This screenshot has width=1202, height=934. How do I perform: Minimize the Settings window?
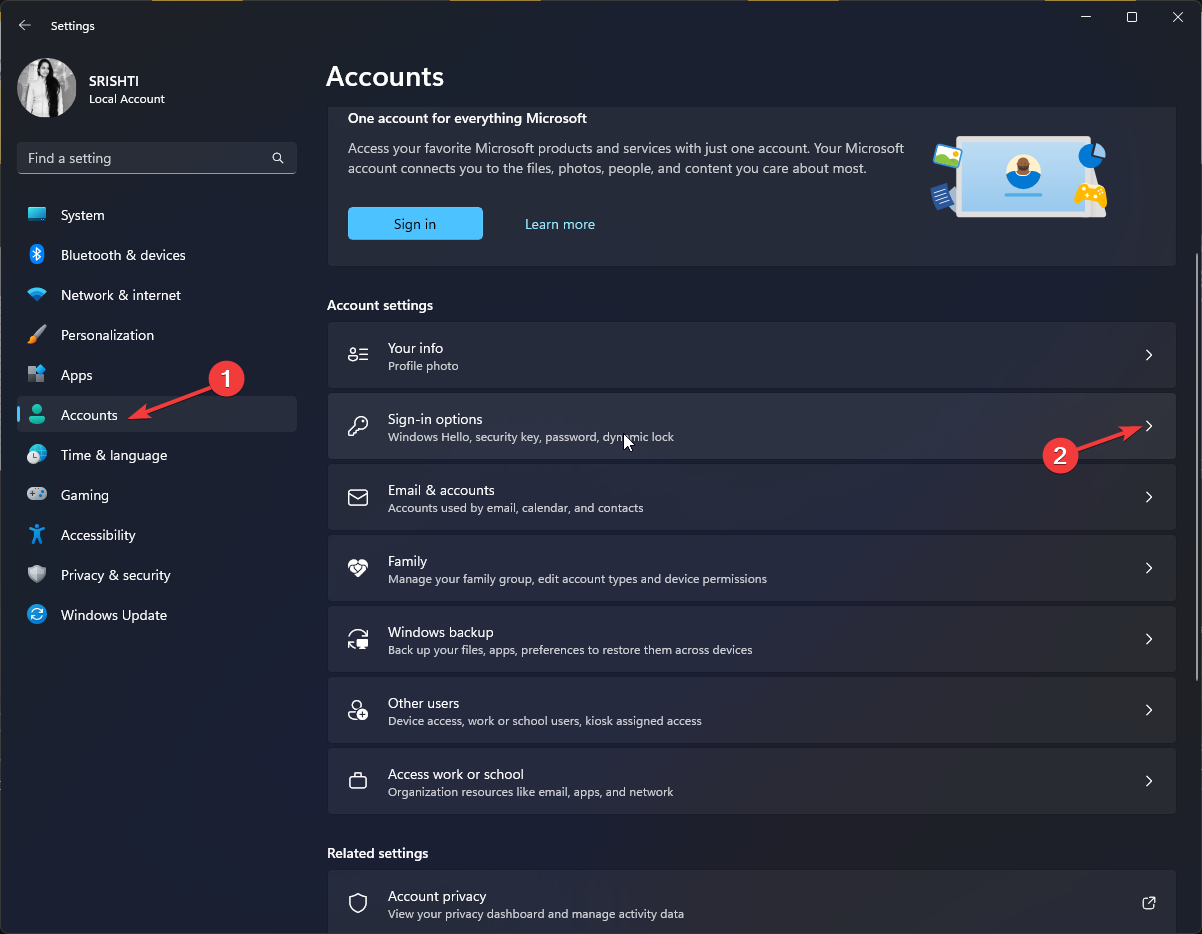[1085, 17]
